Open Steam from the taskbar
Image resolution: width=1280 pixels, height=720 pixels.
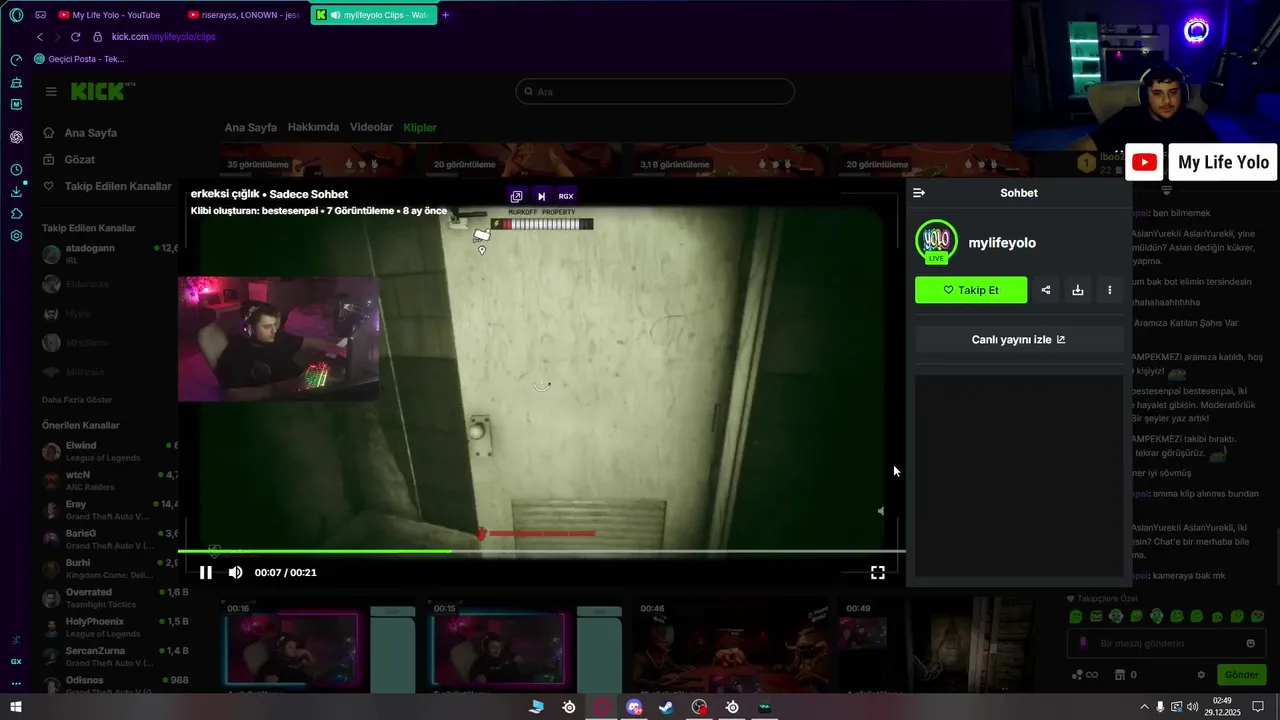pyautogui.click(x=666, y=707)
